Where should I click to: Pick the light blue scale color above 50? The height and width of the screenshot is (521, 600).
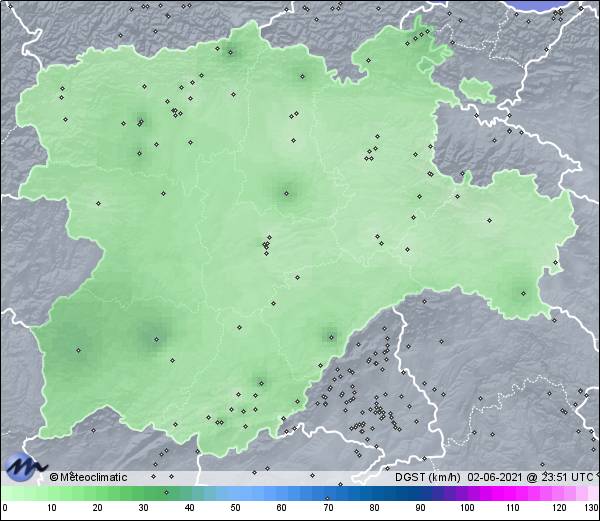pos(236,493)
